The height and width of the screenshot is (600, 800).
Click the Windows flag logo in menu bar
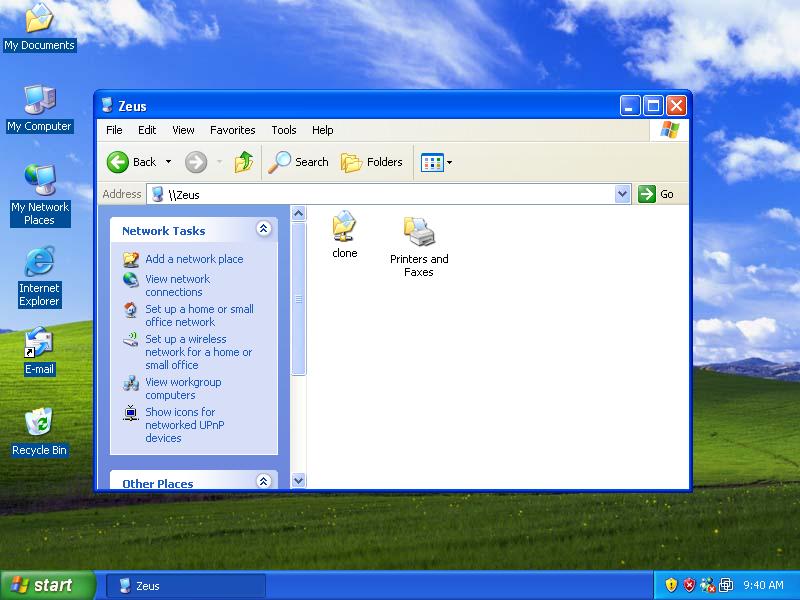coord(669,130)
